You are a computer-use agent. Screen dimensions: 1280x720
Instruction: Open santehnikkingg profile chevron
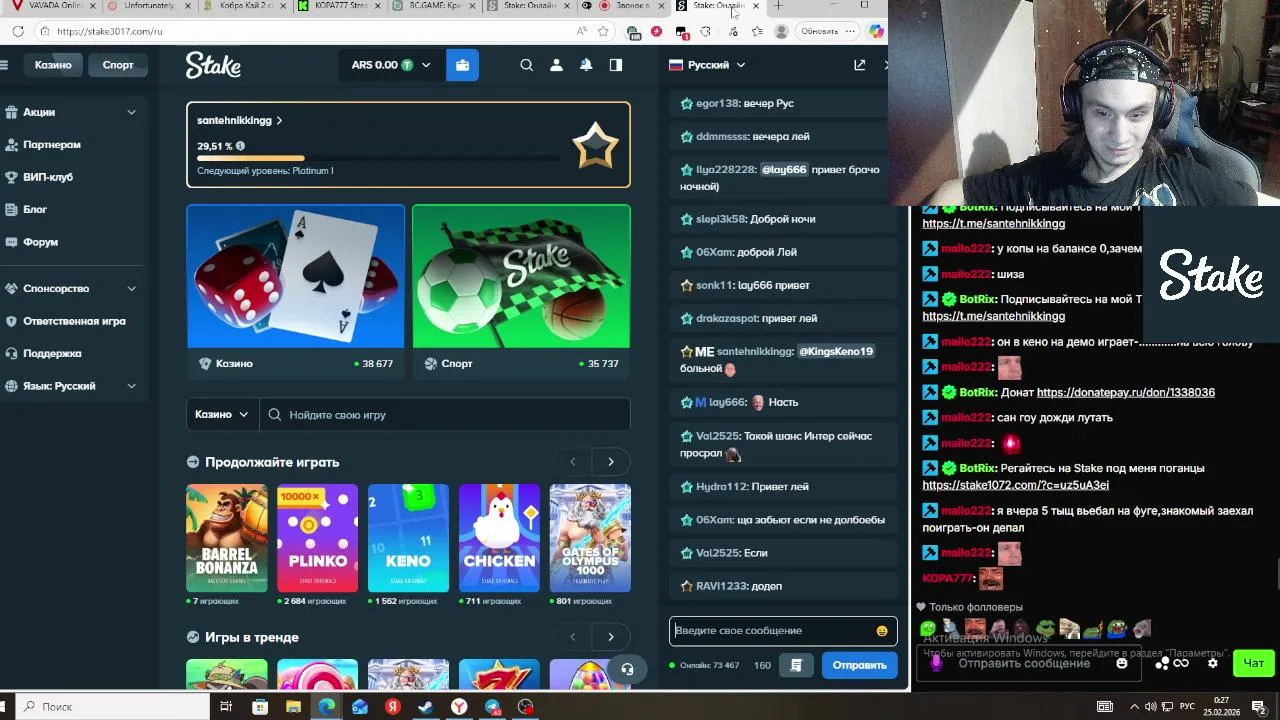279,121
